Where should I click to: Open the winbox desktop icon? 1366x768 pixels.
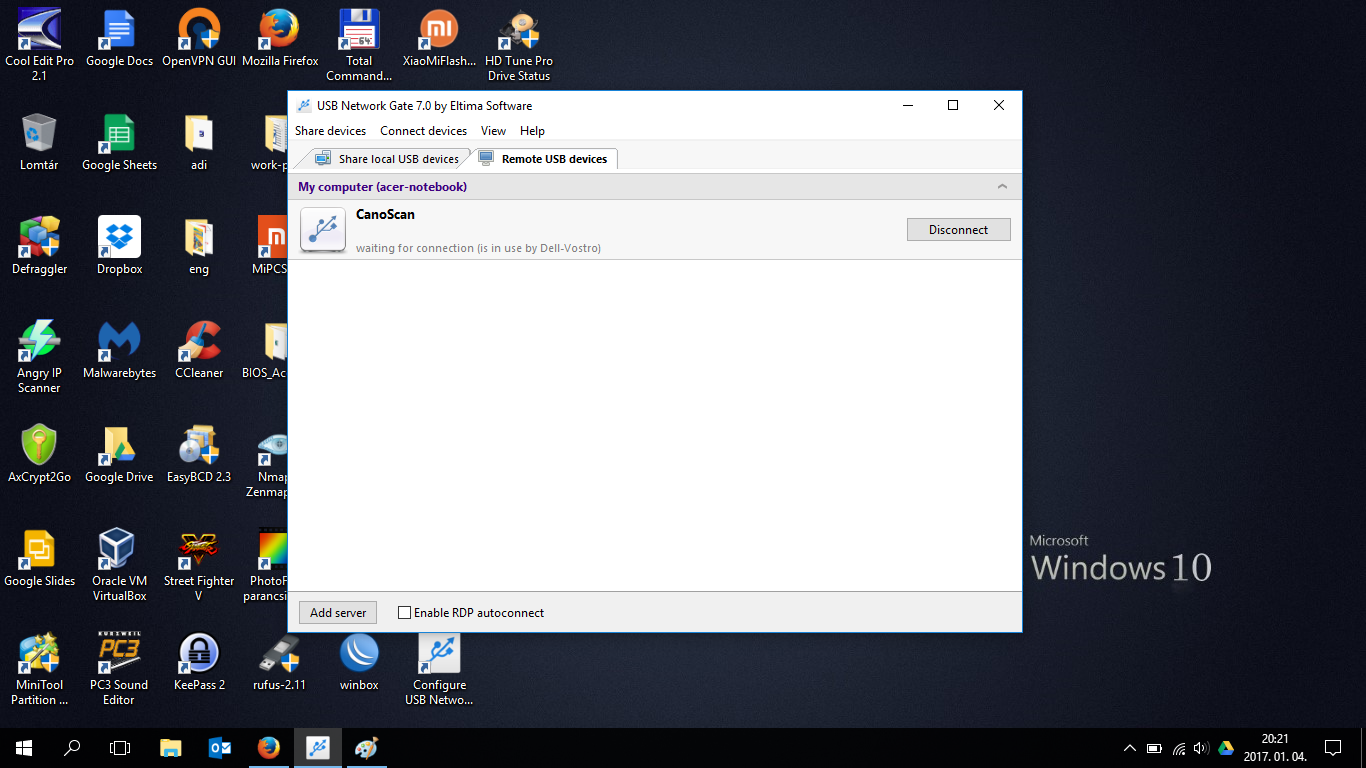point(359,655)
